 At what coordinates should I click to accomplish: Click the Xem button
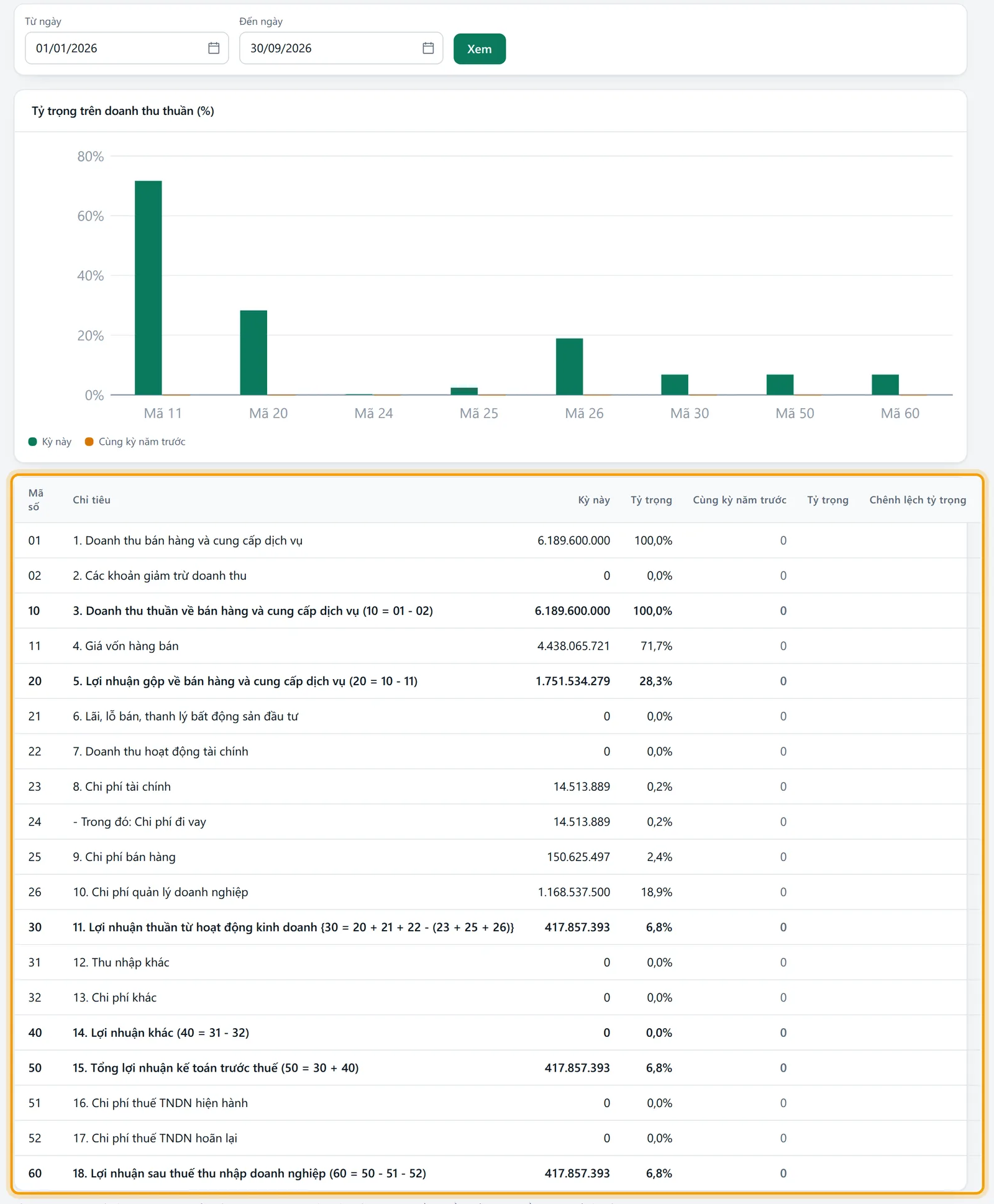click(x=480, y=49)
